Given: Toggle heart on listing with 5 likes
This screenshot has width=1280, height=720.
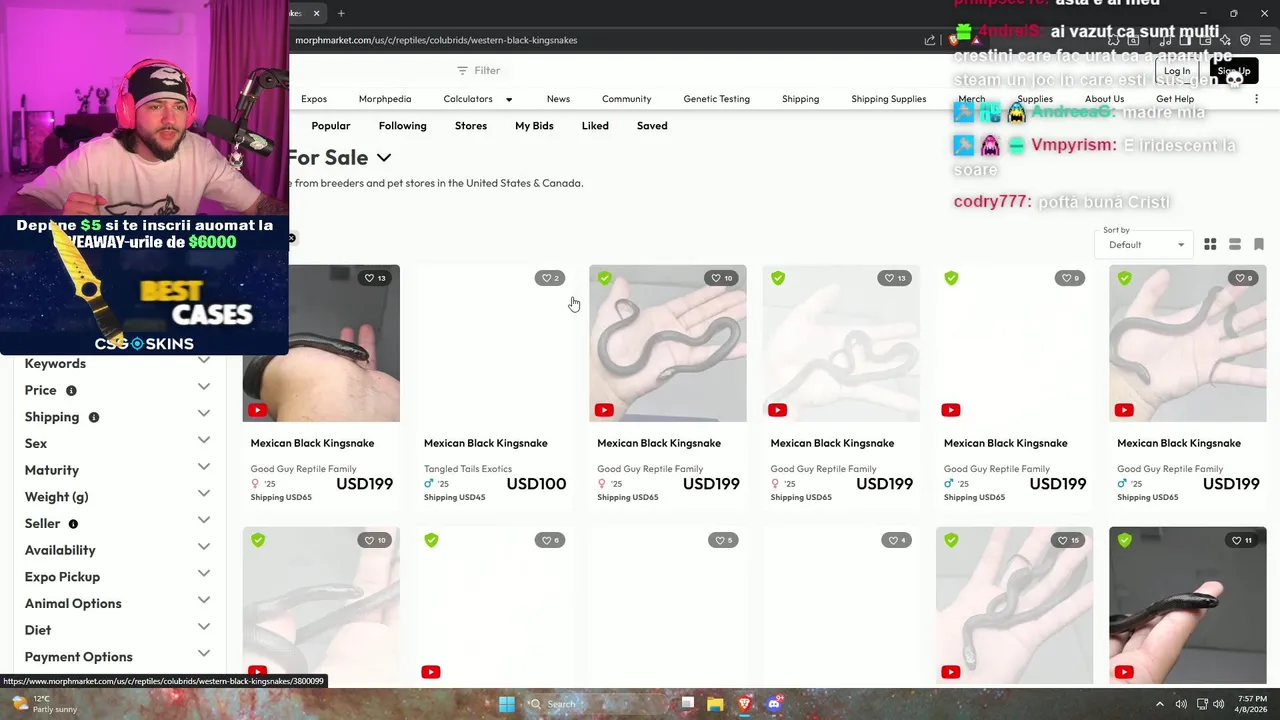Looking at the screenshot, I should click(x=723, y=540).
